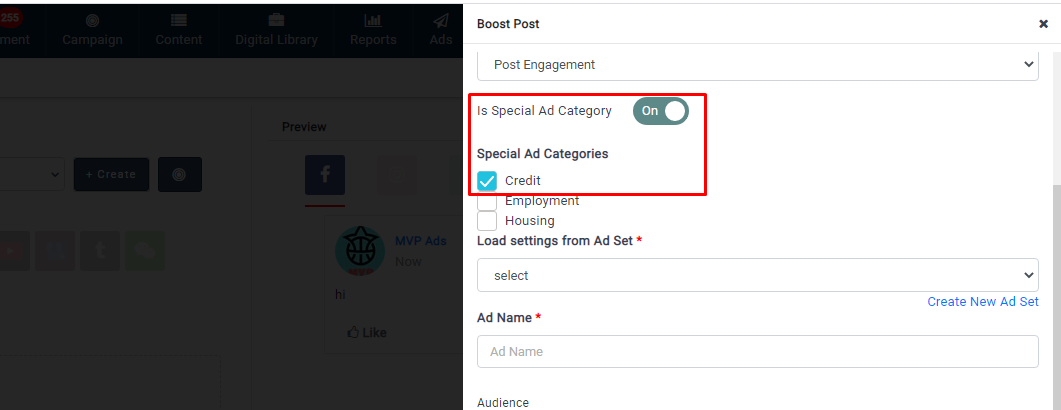This screenshot has height=410, width=1061.
Task: Click the round icon button beside Create
Action: point(179,174)
